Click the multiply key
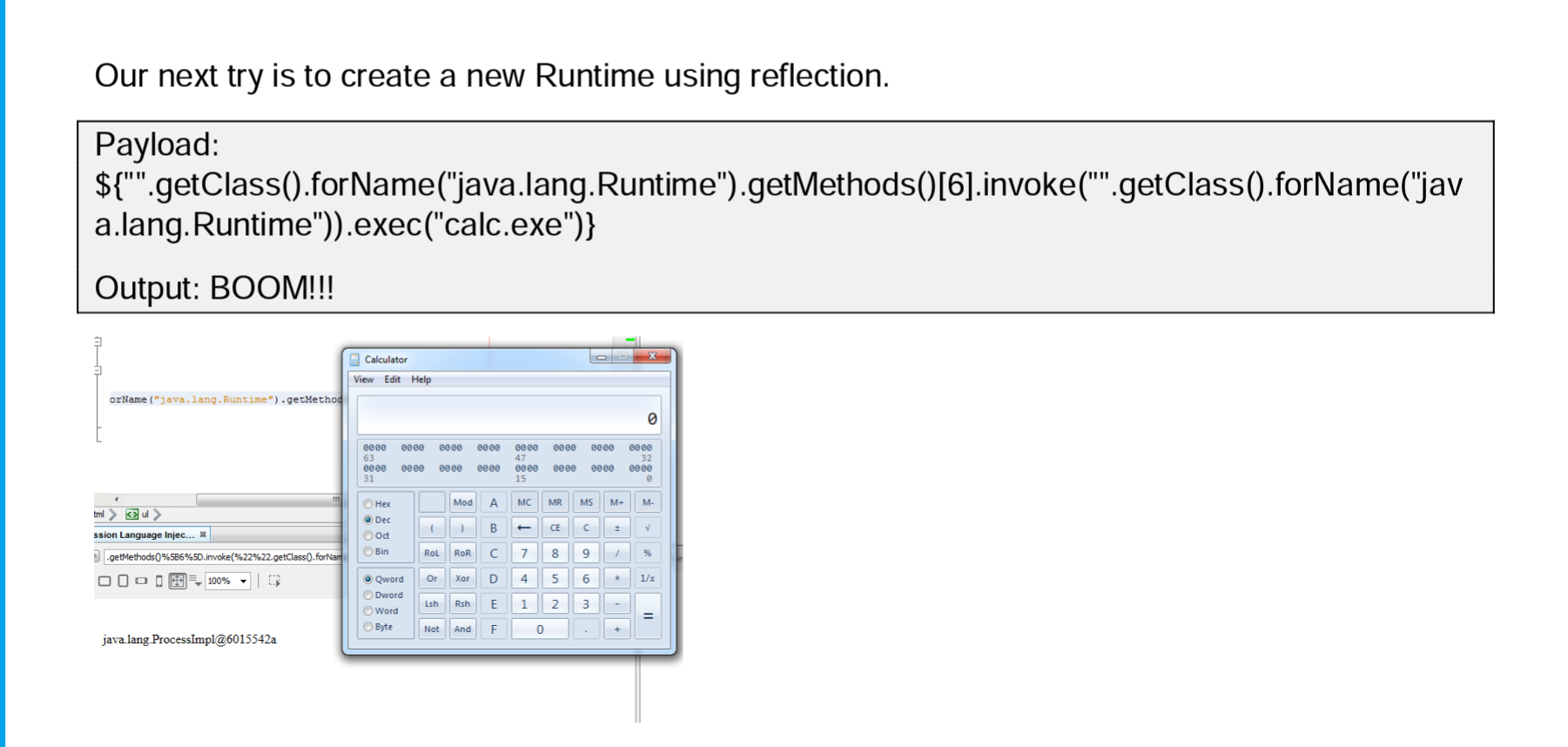The image size is (1568, 747). pyautogui.click(x=617, y=578)
